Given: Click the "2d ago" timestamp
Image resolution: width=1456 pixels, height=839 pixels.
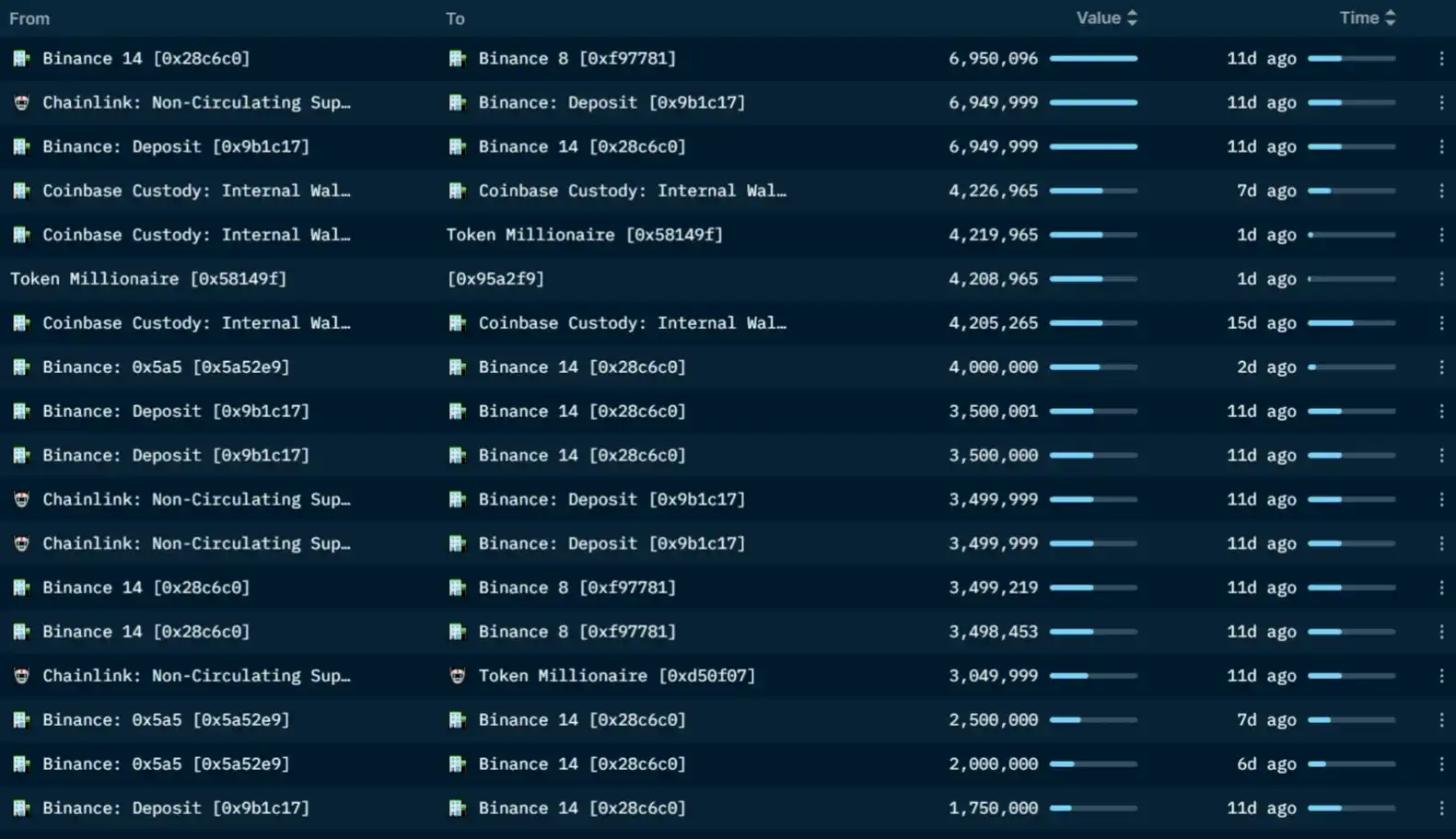Looking at the screenshot, I should tap(1267, 367).
